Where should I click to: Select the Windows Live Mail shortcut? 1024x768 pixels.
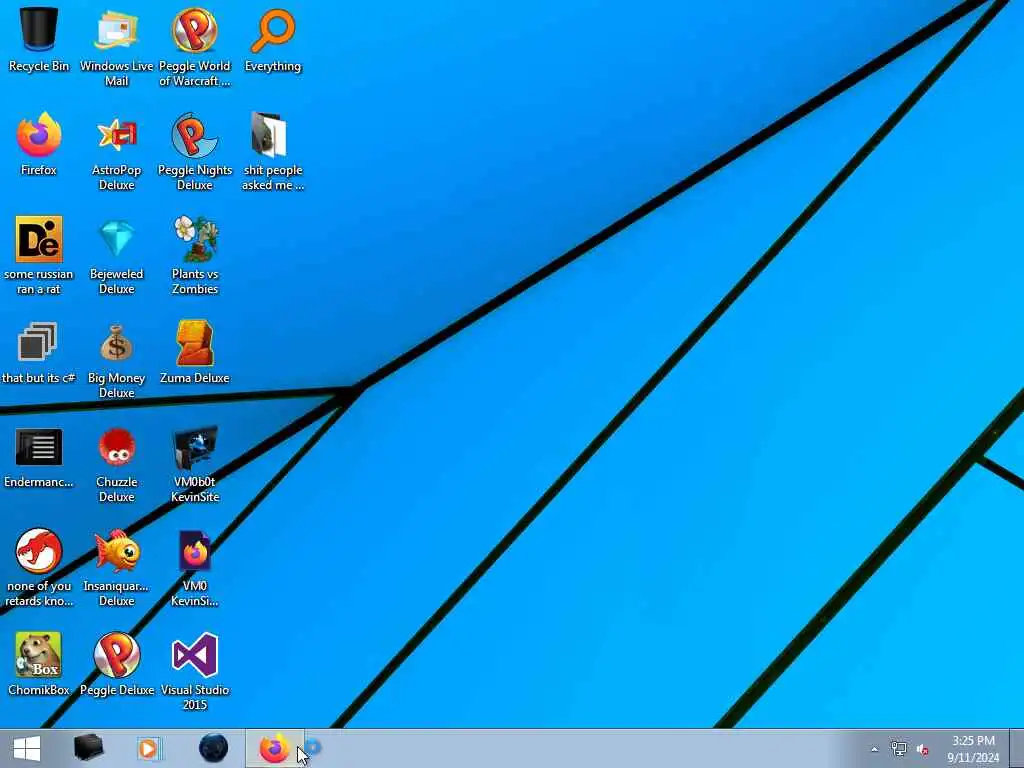tap(116, 47)
